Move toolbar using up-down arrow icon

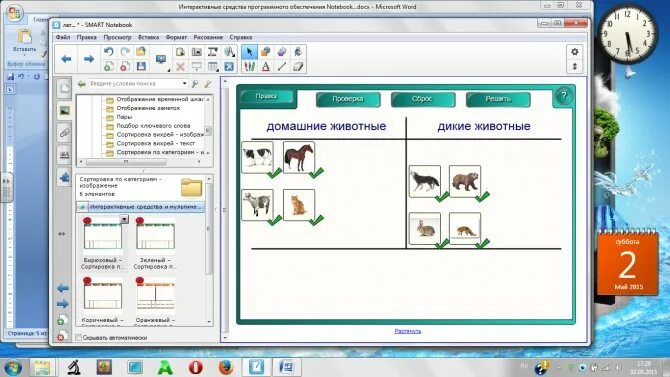[x=574, y=66]
